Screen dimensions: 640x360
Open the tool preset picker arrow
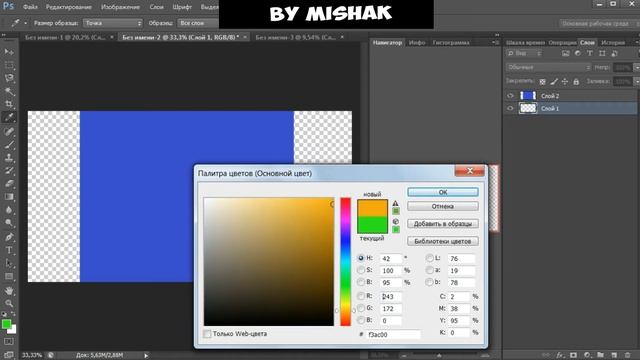25,23
